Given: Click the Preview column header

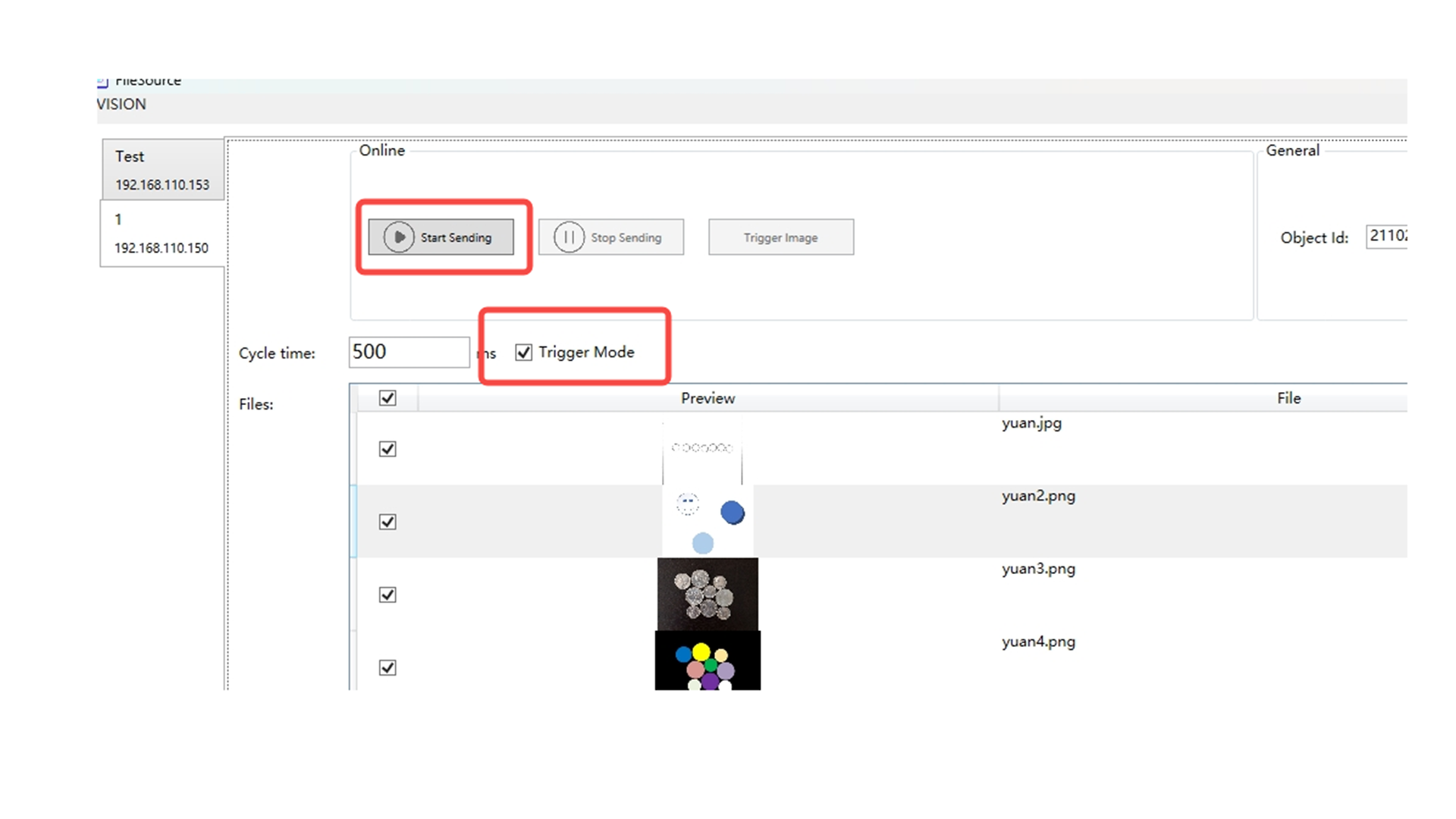Looking at the screenshot, I should (708, 398).
